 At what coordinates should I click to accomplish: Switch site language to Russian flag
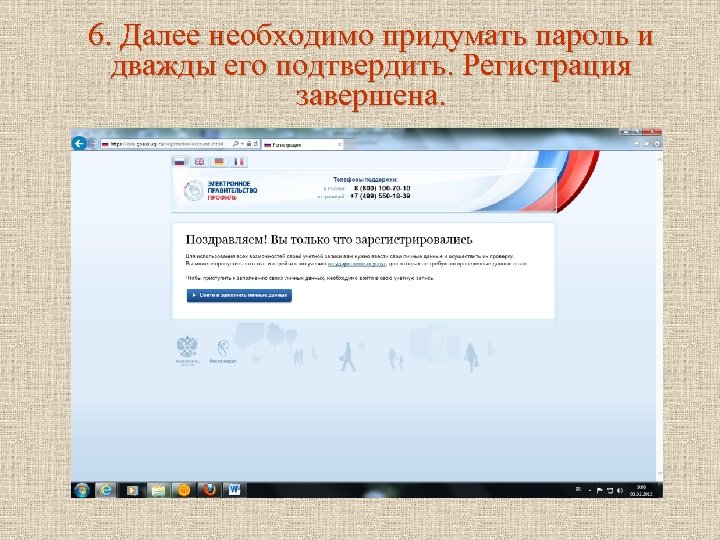(180, 162)
